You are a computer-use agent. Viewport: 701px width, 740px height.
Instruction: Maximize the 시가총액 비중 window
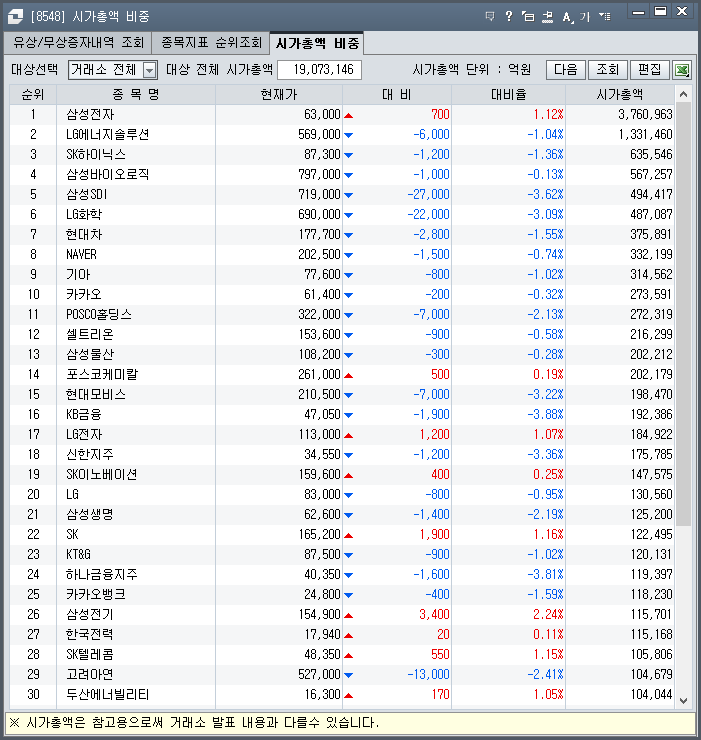tap(660, 12)
